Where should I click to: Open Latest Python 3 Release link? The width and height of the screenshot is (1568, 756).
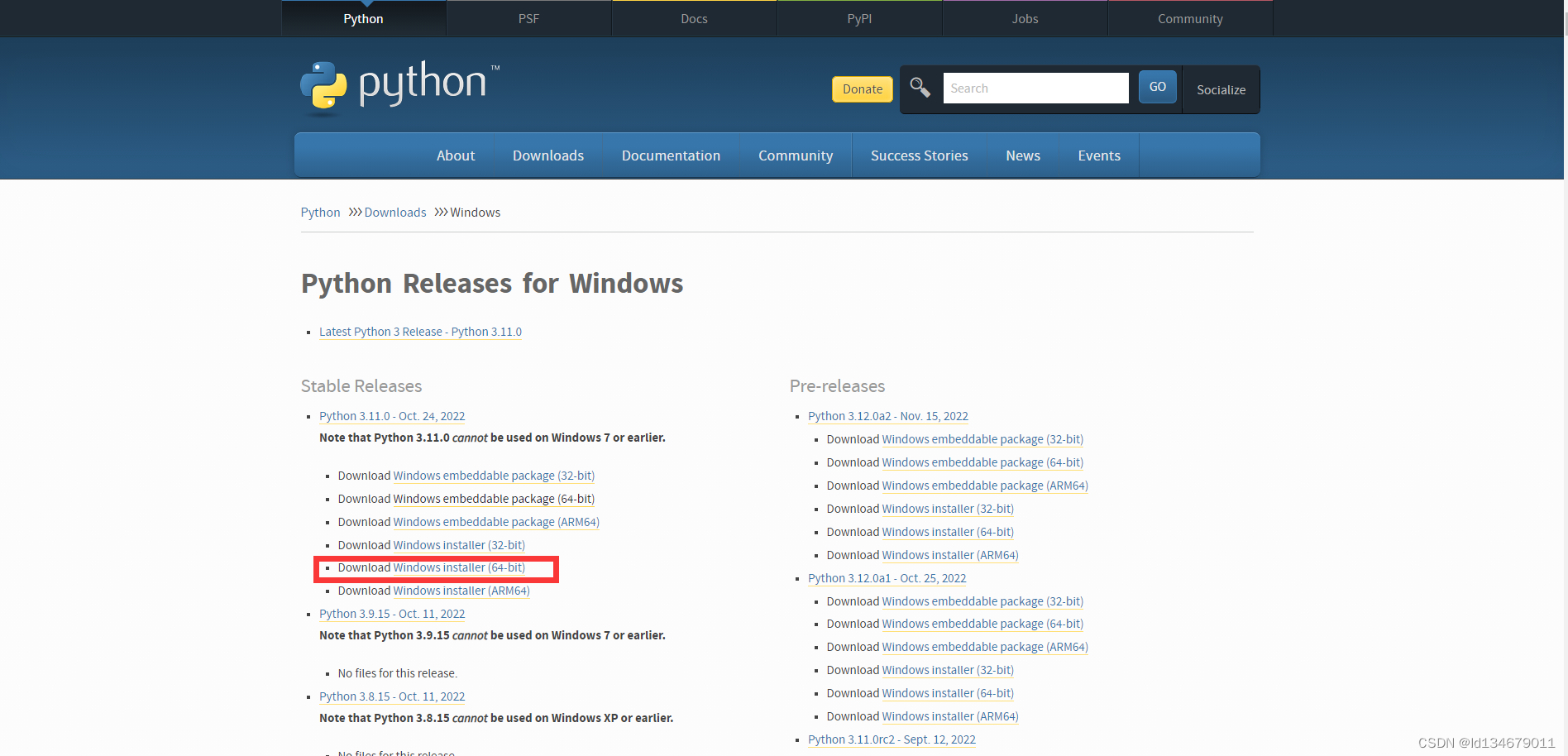click(420, 332)
